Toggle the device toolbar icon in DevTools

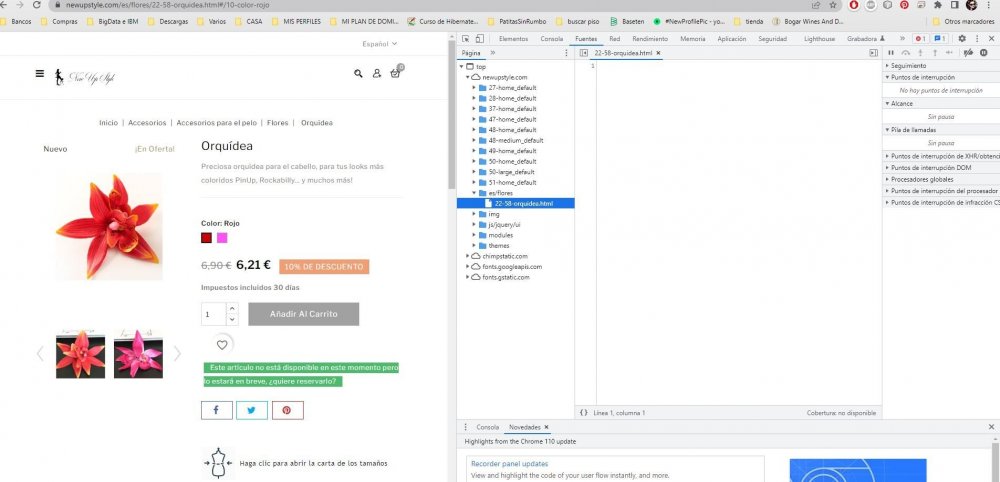click(480, 39)
